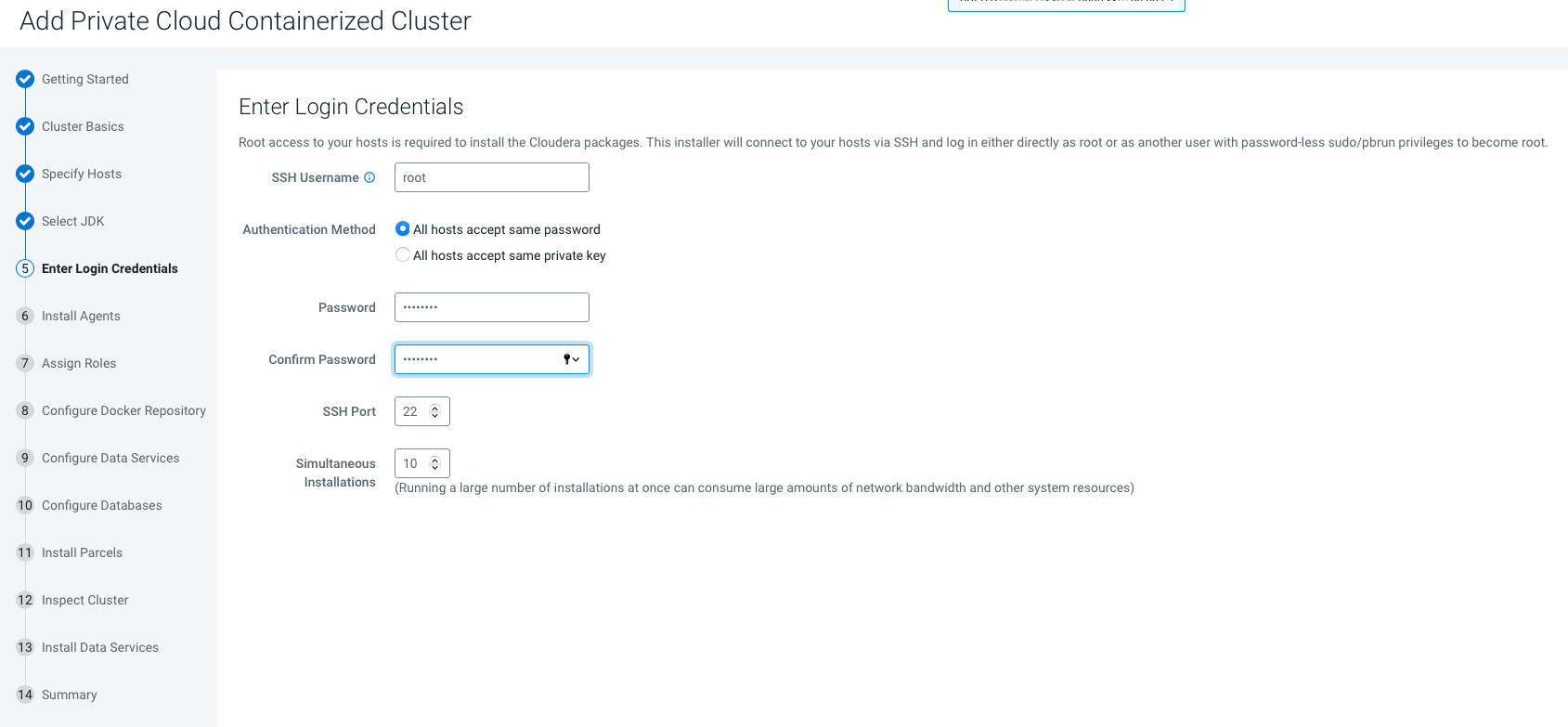Click the SSH Port stepper arrows
This screenshot has height=727, width=1568.
pyautogui.click(x=434, y=411)
